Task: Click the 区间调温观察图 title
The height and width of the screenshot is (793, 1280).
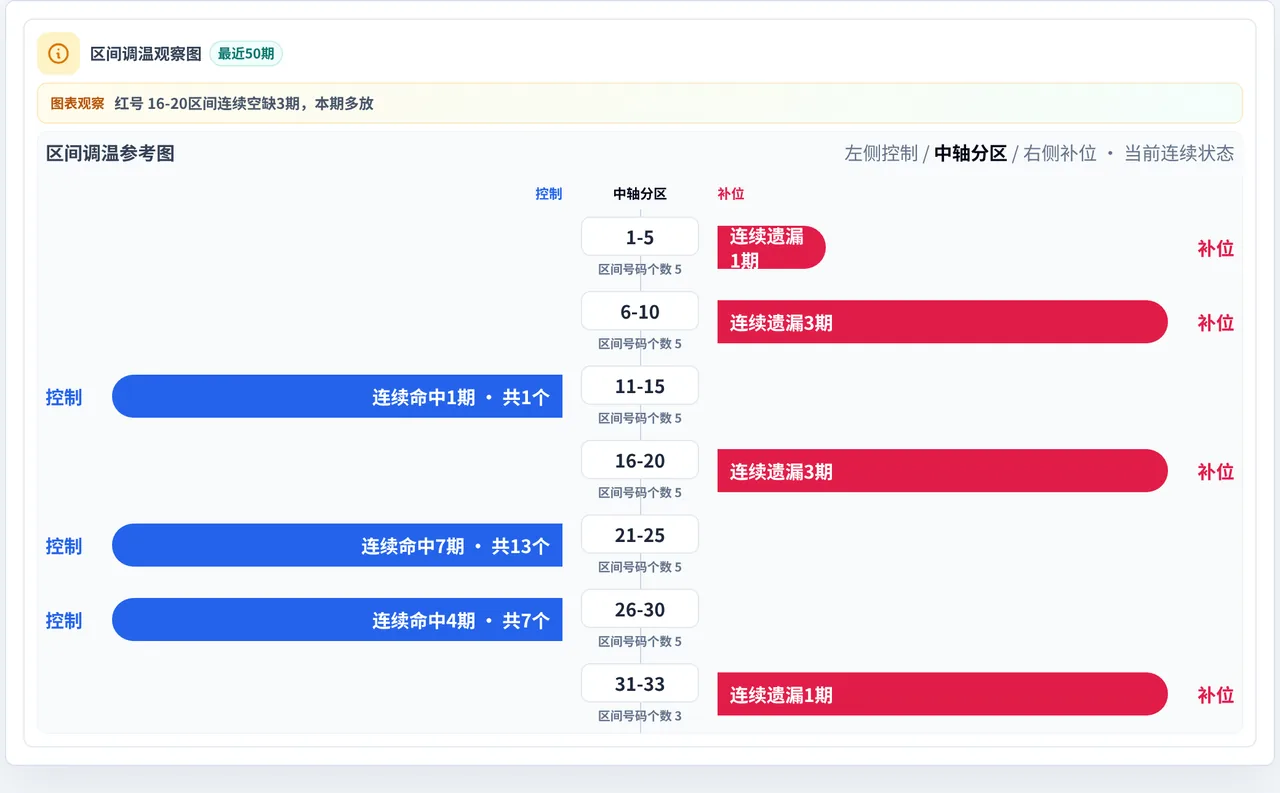Action: (x=146, y=54)
